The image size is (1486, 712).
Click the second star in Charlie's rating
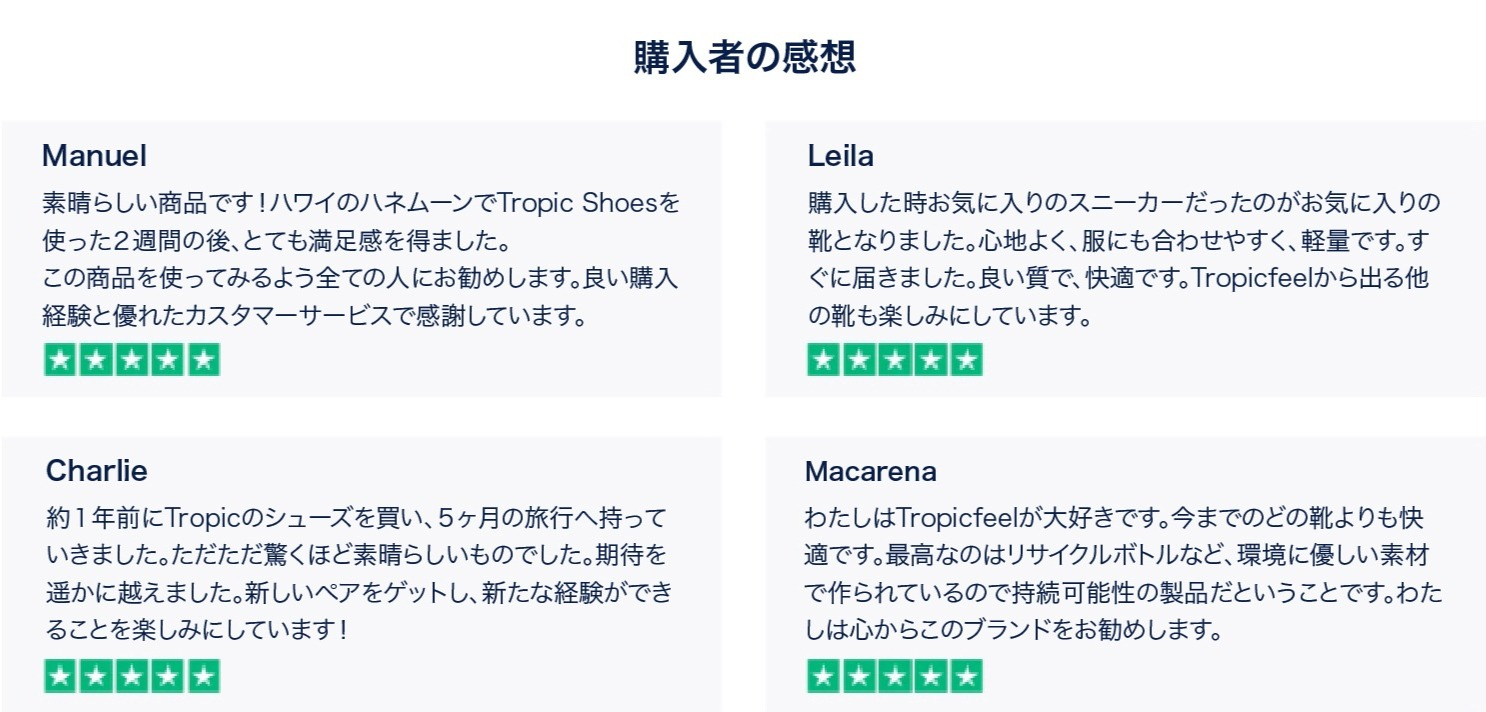pyautogui.click(x=96, y=676)
